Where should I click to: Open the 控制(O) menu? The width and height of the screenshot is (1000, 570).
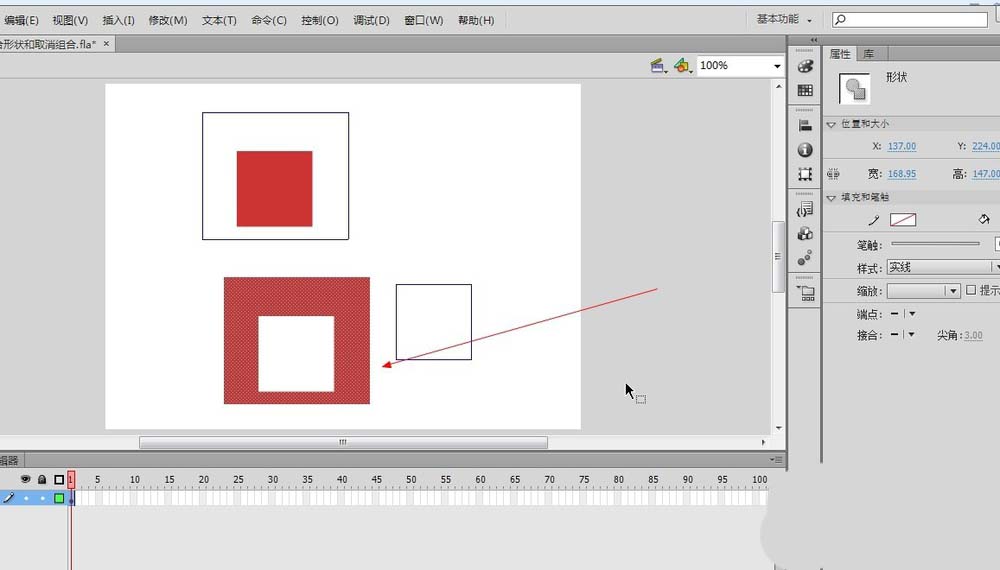coord(320,20)
